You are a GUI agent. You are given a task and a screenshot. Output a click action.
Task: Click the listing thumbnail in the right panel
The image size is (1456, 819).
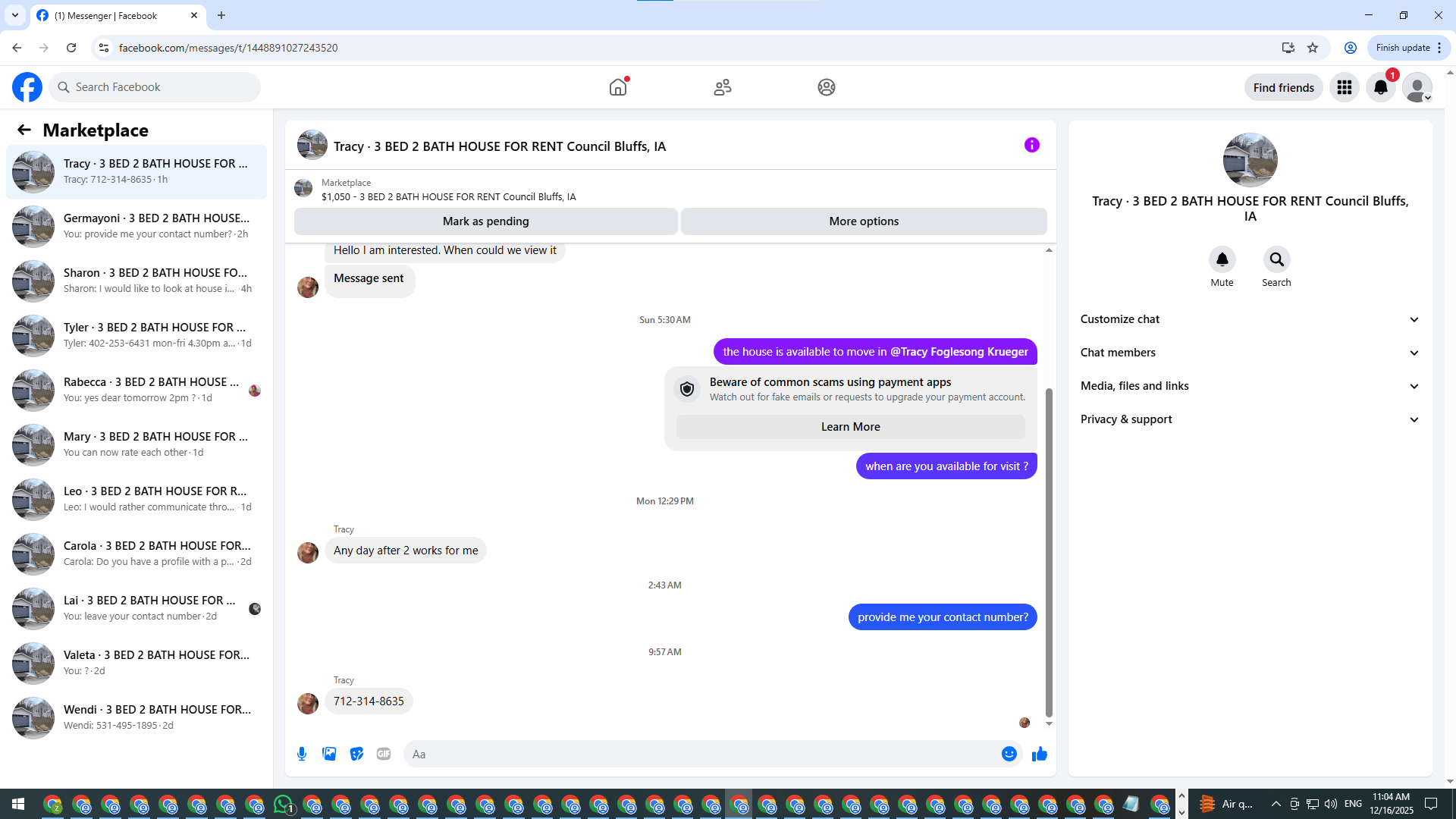tap(1250, 160)
